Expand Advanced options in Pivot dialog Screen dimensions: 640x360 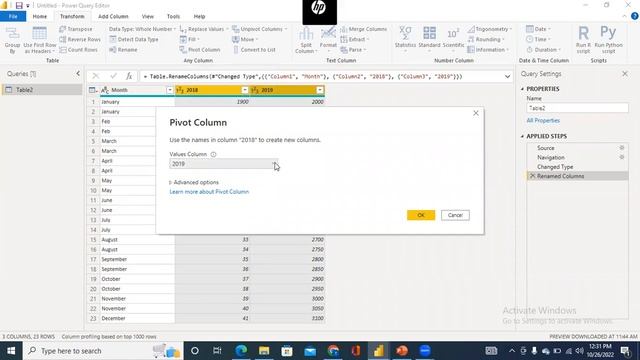tap(194, 182)
